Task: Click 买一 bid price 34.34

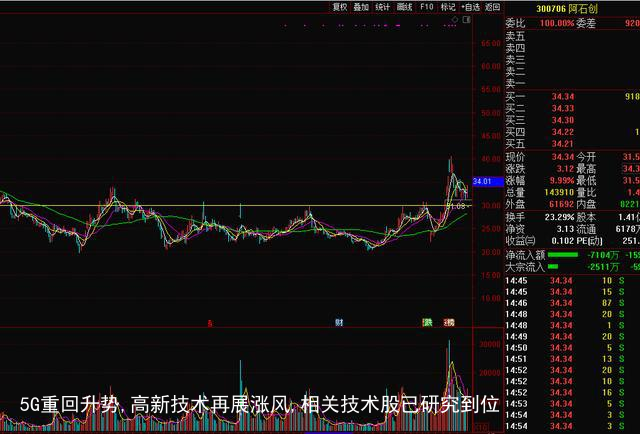Action: click(x=563, y=97)
